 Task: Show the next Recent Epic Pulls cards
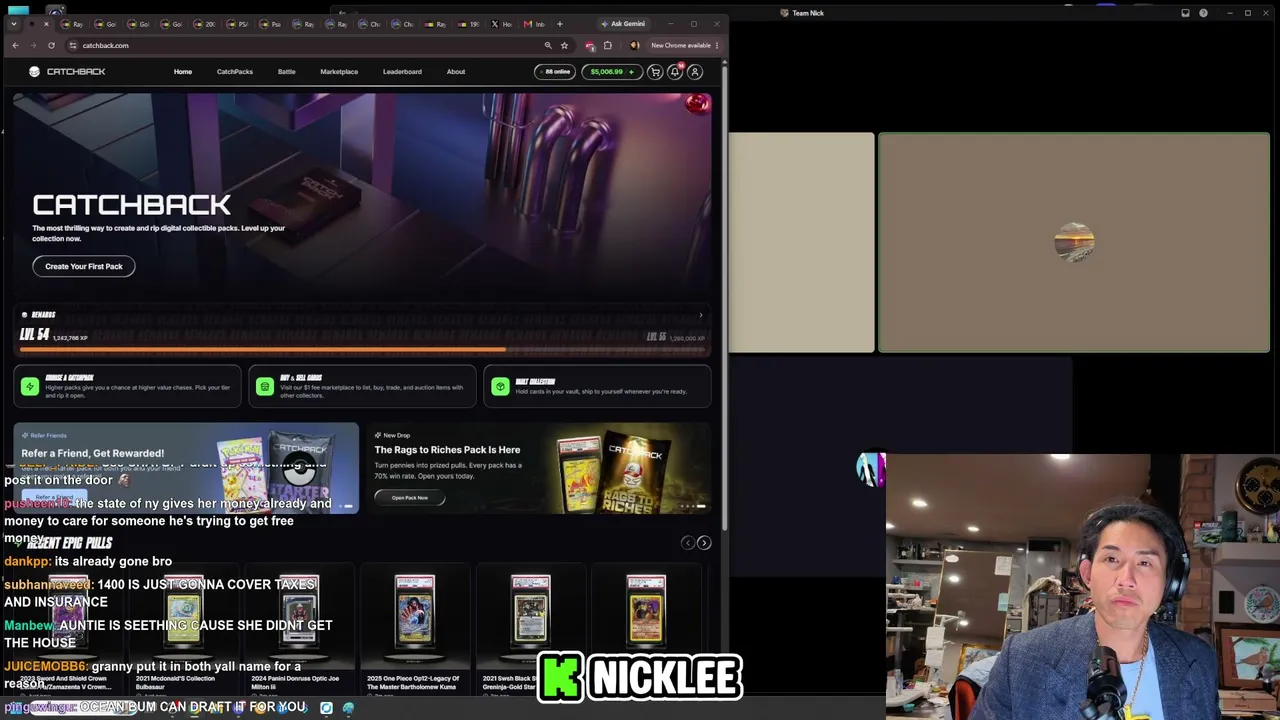pyautogui.click(x=704, y=542)
